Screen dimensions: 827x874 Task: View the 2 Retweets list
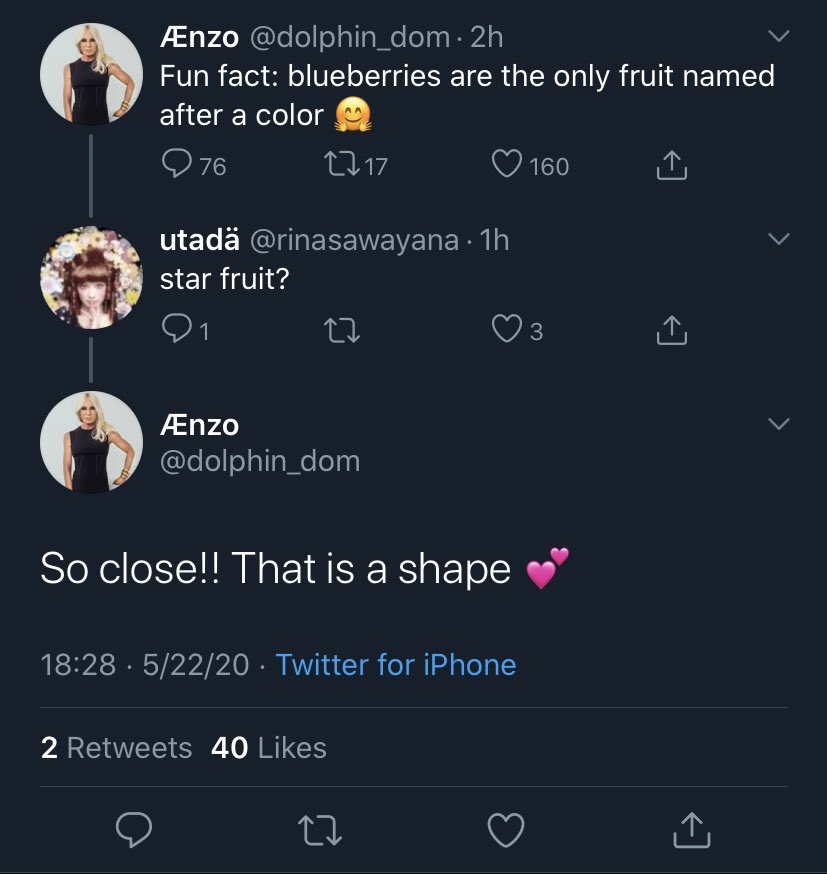(116, 747)
